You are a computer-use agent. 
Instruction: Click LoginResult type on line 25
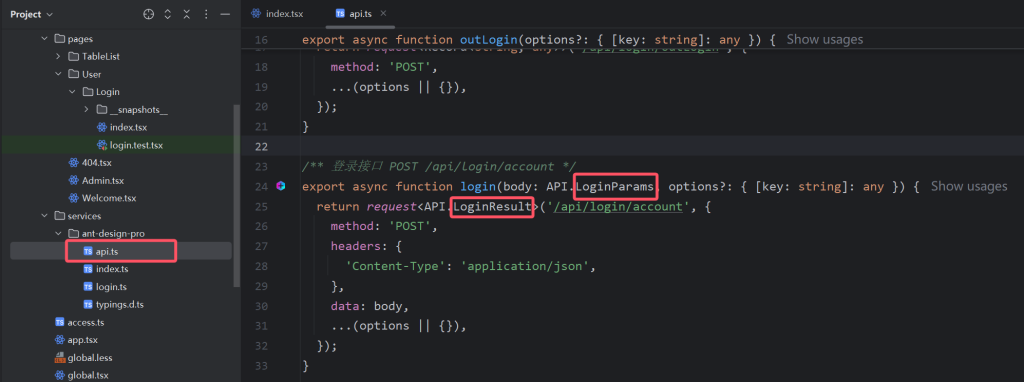[492, 207]
